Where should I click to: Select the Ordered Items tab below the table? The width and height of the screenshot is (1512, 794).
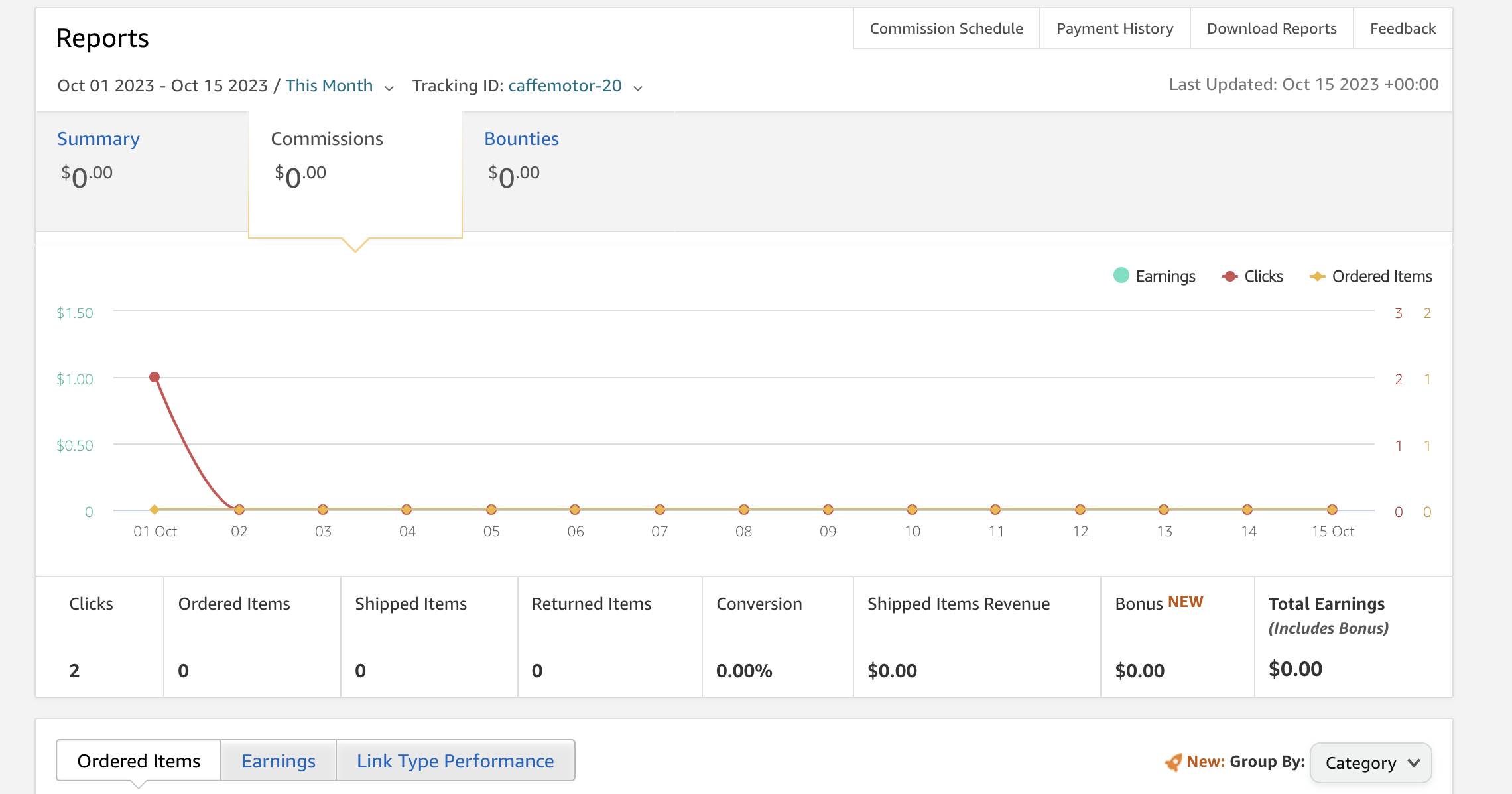pos(139,761)
